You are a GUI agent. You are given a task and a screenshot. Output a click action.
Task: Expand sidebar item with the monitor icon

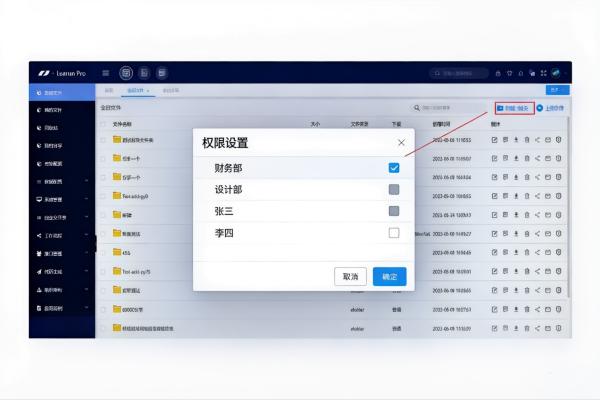pyautogui.click(x=62, y=199)
